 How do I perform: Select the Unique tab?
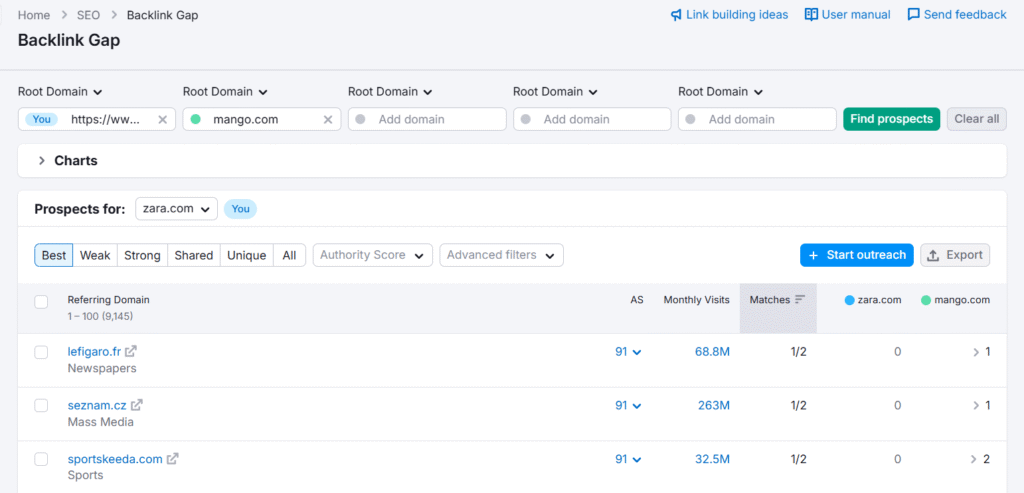[x=247, y=255]
